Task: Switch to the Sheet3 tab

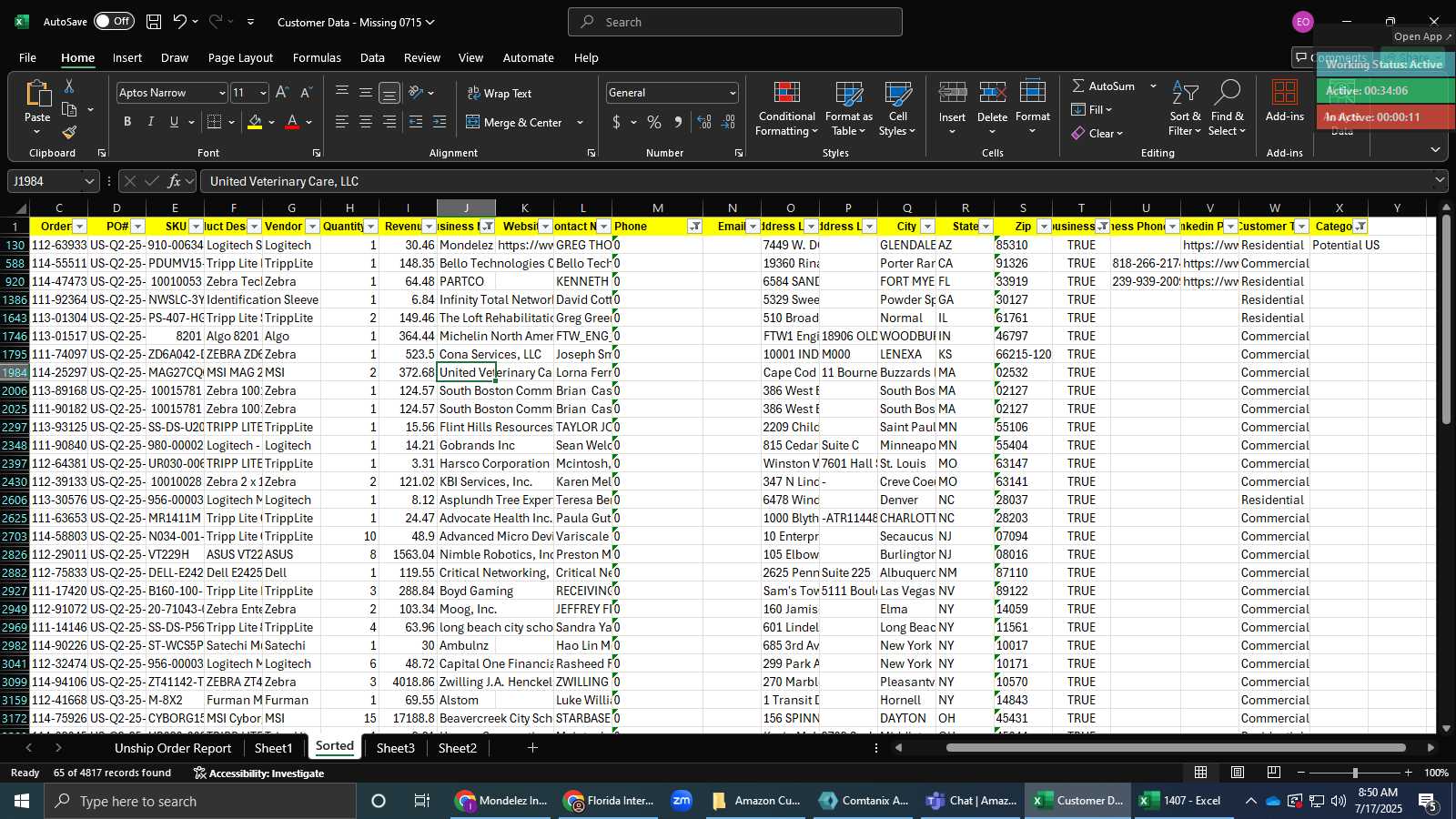Action: [395, 748]
